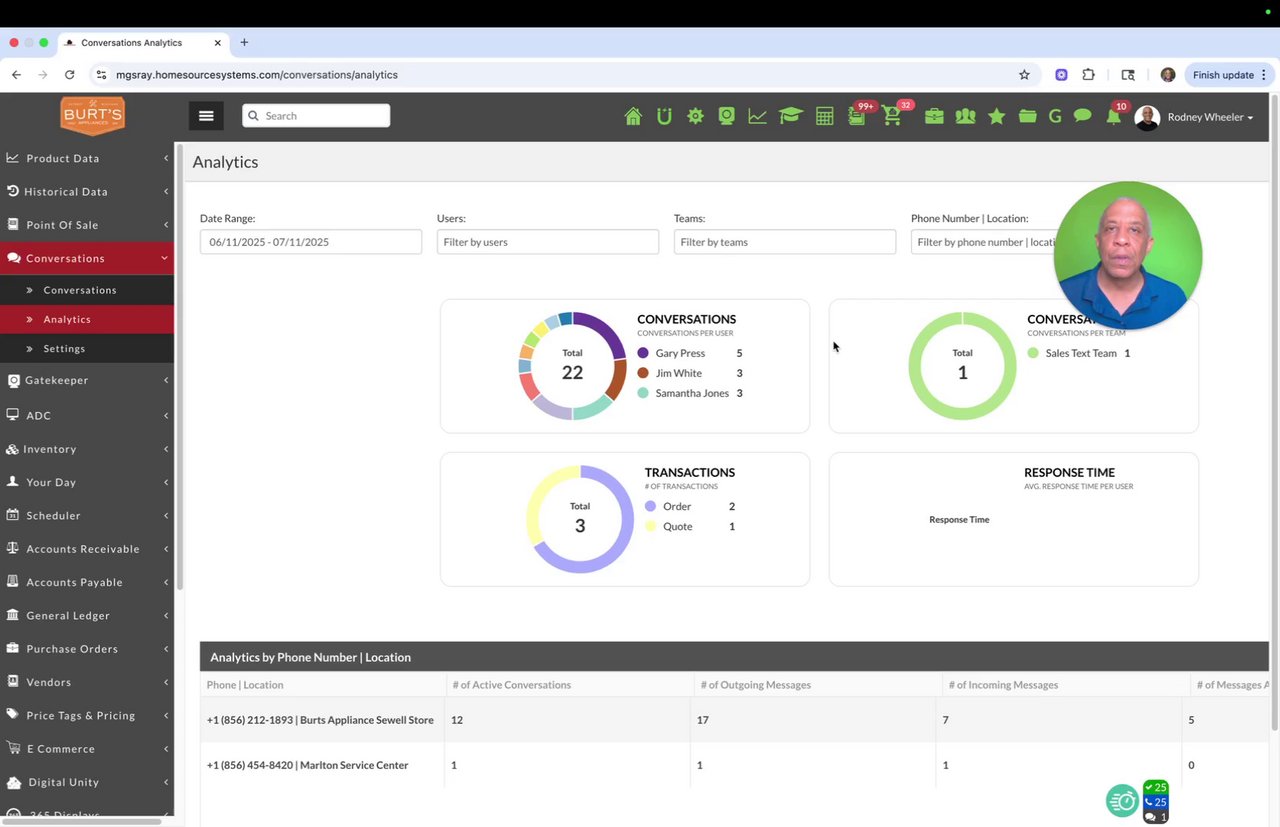
Task: Open the speech bubble chat icon in toolbar
Action: (x=1082, y=116)
